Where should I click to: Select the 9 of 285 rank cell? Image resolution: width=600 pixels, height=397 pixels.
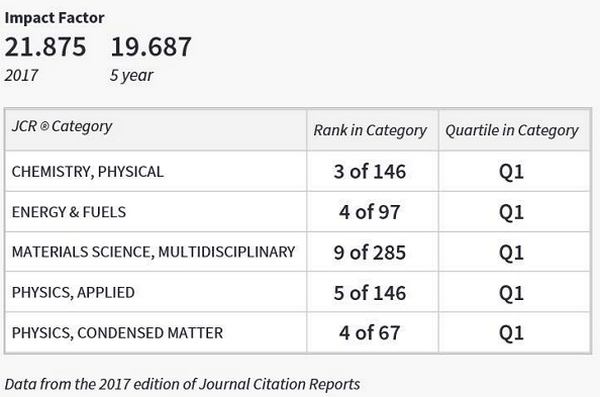point(370,252)
